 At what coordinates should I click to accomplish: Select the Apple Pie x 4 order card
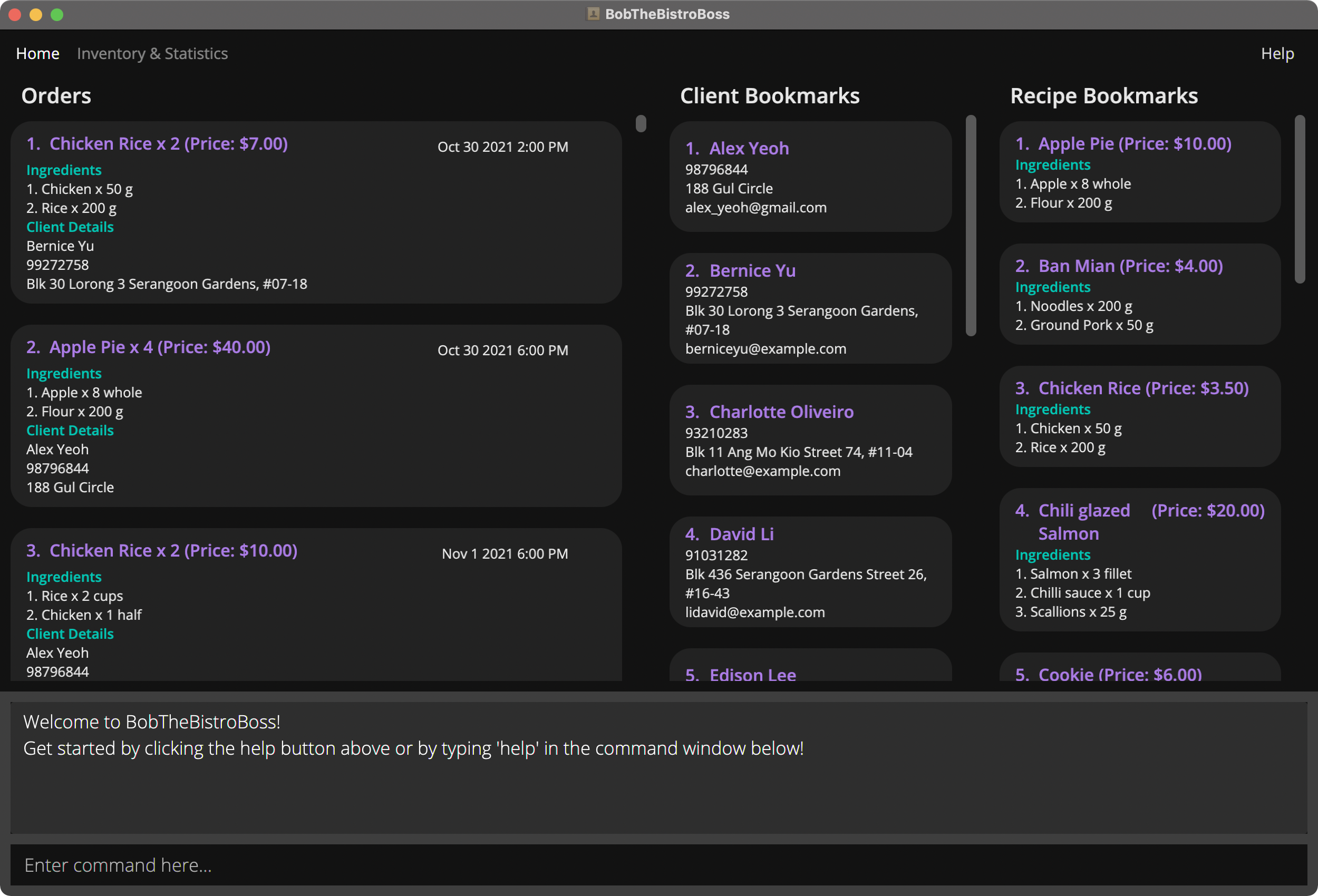pos(316,415)
